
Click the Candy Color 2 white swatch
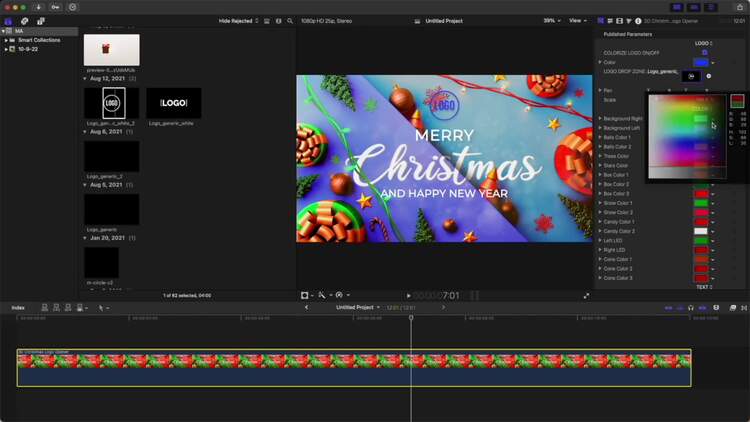click(x=701, y=231)
